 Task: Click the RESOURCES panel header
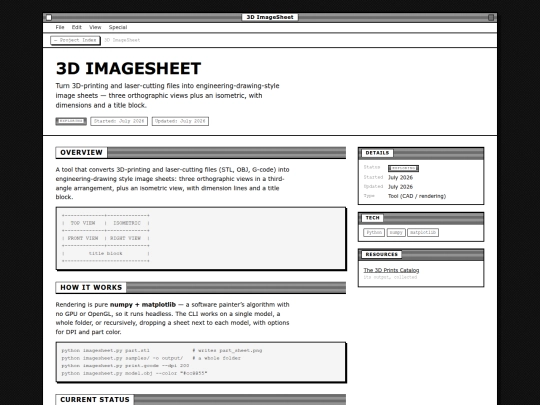(382, 255)
